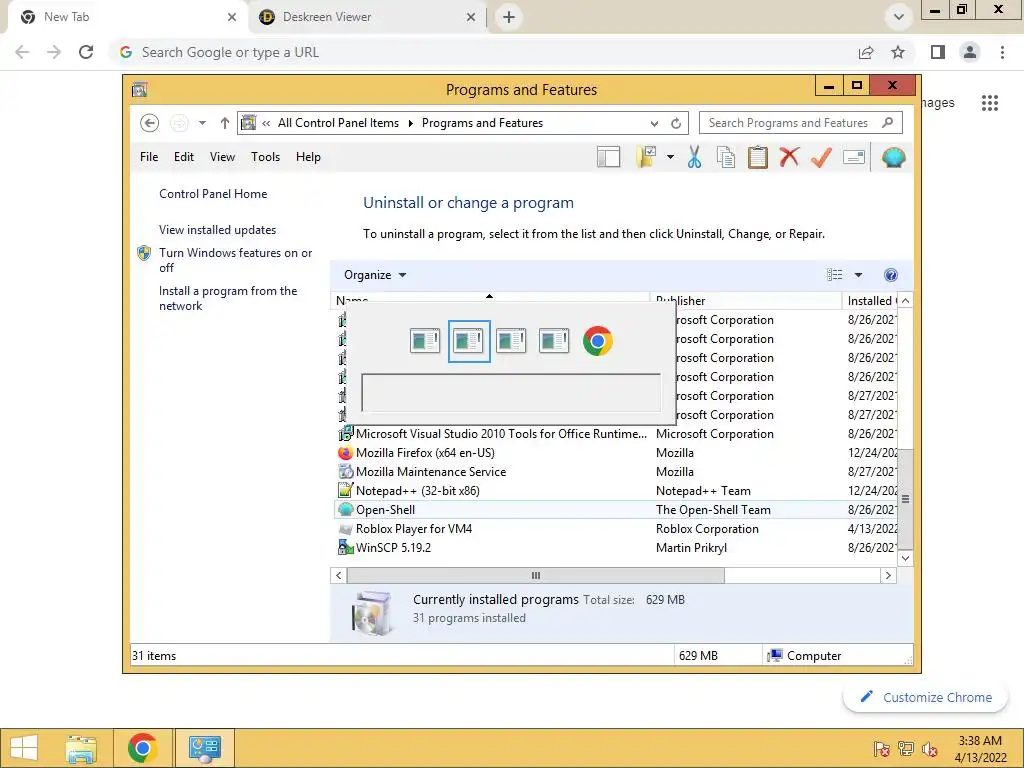Click the Back arrow in Programs and Features
Screen dimensions: 1024x768
tap(150, 123)
